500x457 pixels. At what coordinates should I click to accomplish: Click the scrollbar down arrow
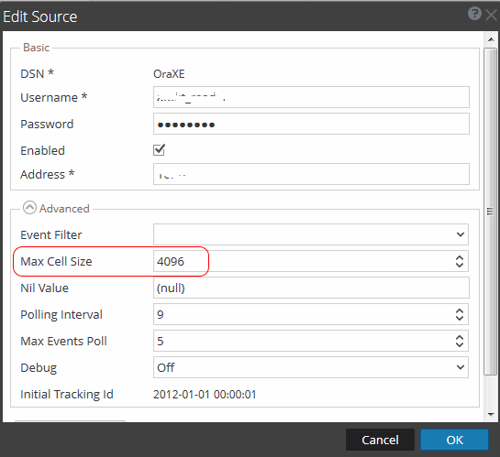pyautogui.click(x=491, y=414)
